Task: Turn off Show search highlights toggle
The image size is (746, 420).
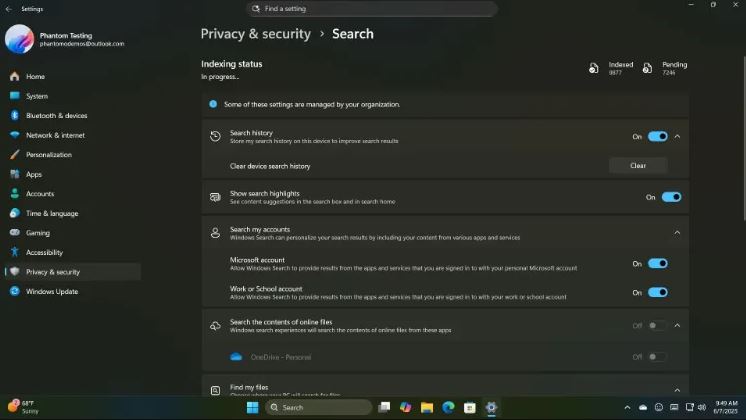Action: (671, 197)
